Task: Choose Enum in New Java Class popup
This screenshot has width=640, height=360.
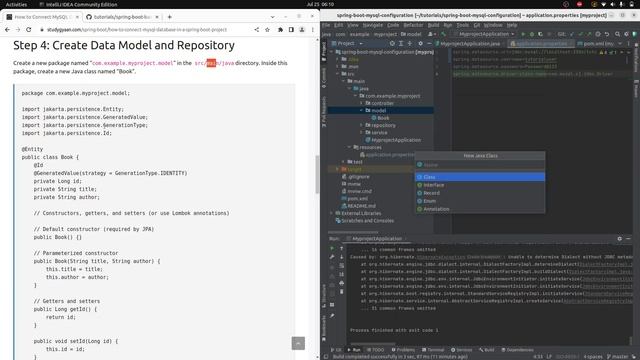Action: pos(480,201)
